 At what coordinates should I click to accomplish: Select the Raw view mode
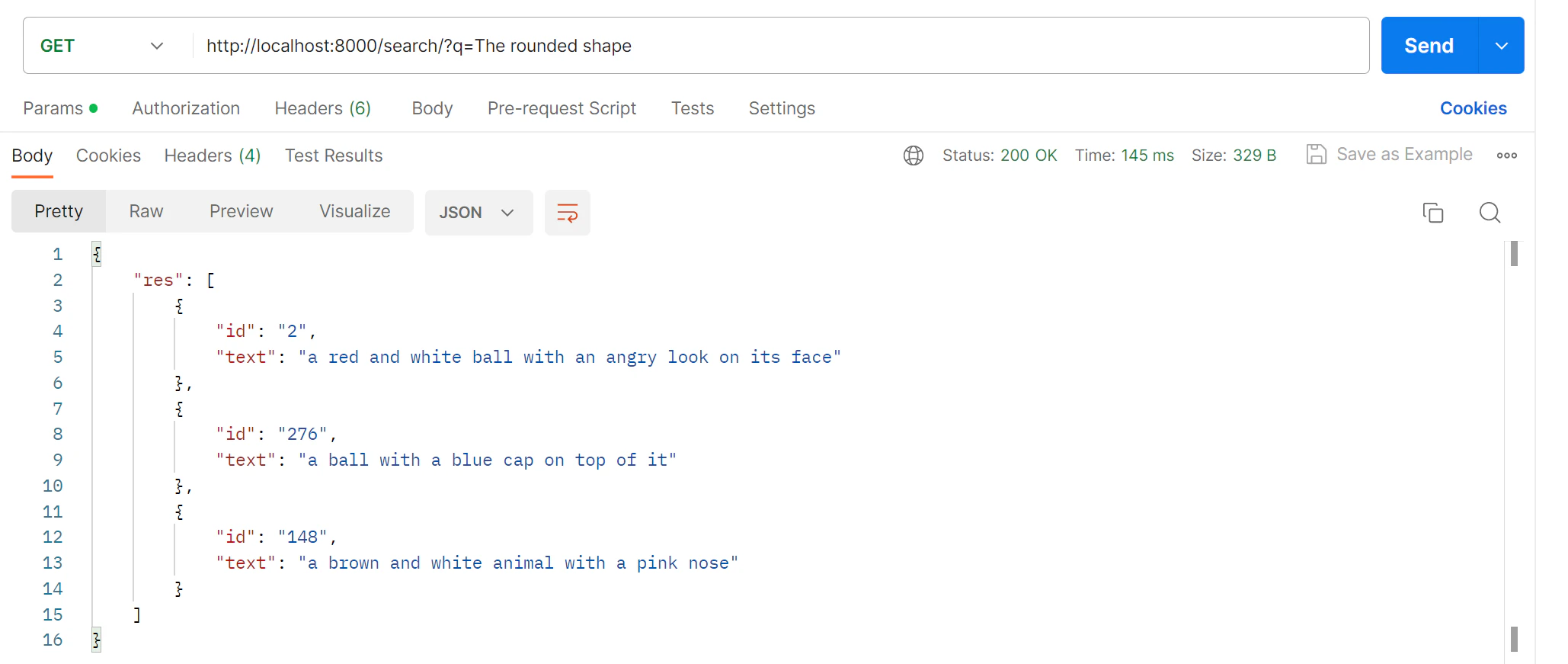click(x=146, y=211)
